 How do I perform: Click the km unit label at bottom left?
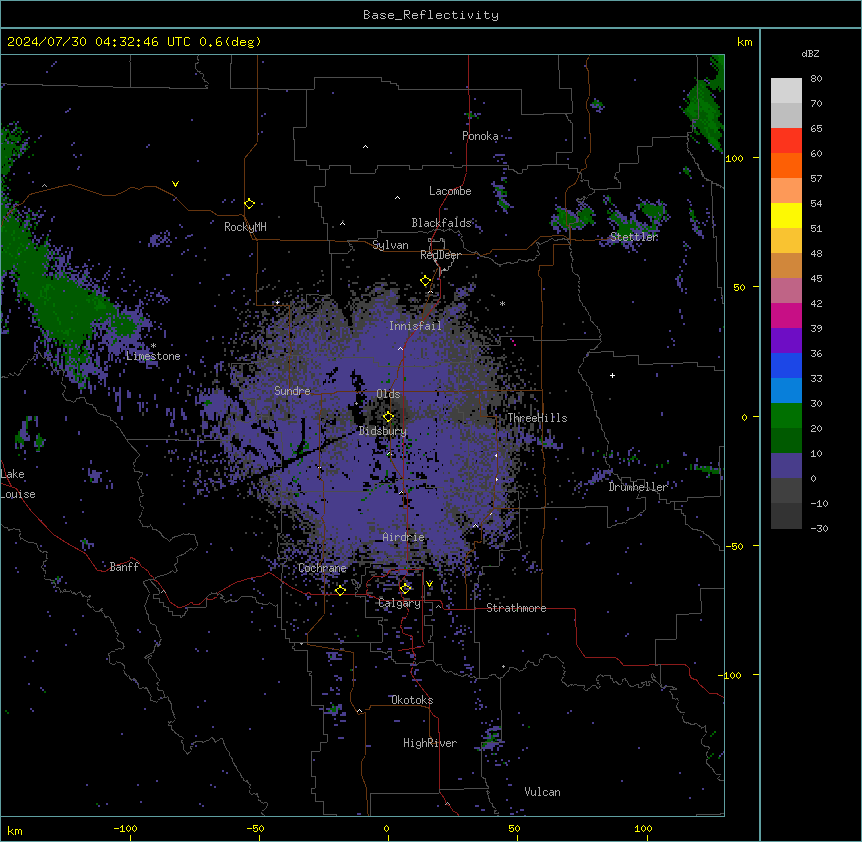[14, 830]
